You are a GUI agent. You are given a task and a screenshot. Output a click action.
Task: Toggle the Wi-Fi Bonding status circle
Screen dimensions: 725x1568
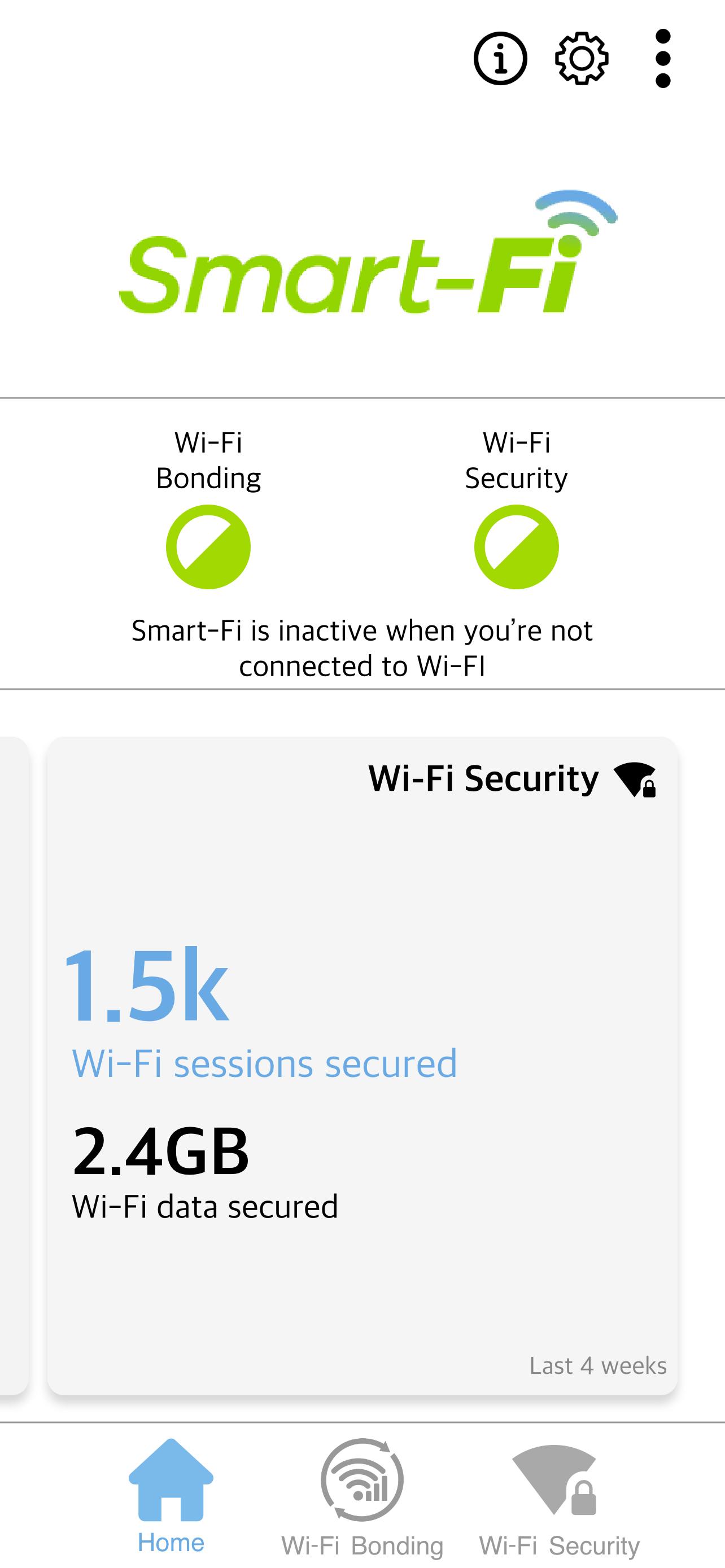tap(208, 546)
